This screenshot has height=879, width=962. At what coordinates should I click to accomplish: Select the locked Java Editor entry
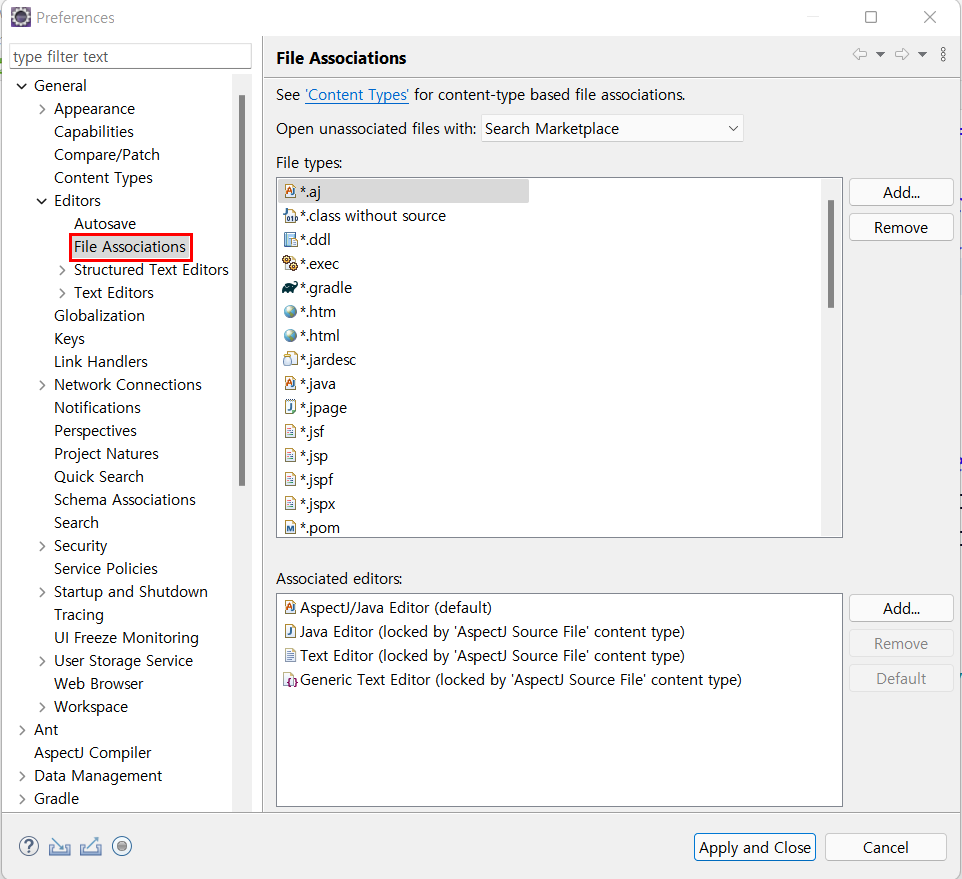[x=484, y=632]
